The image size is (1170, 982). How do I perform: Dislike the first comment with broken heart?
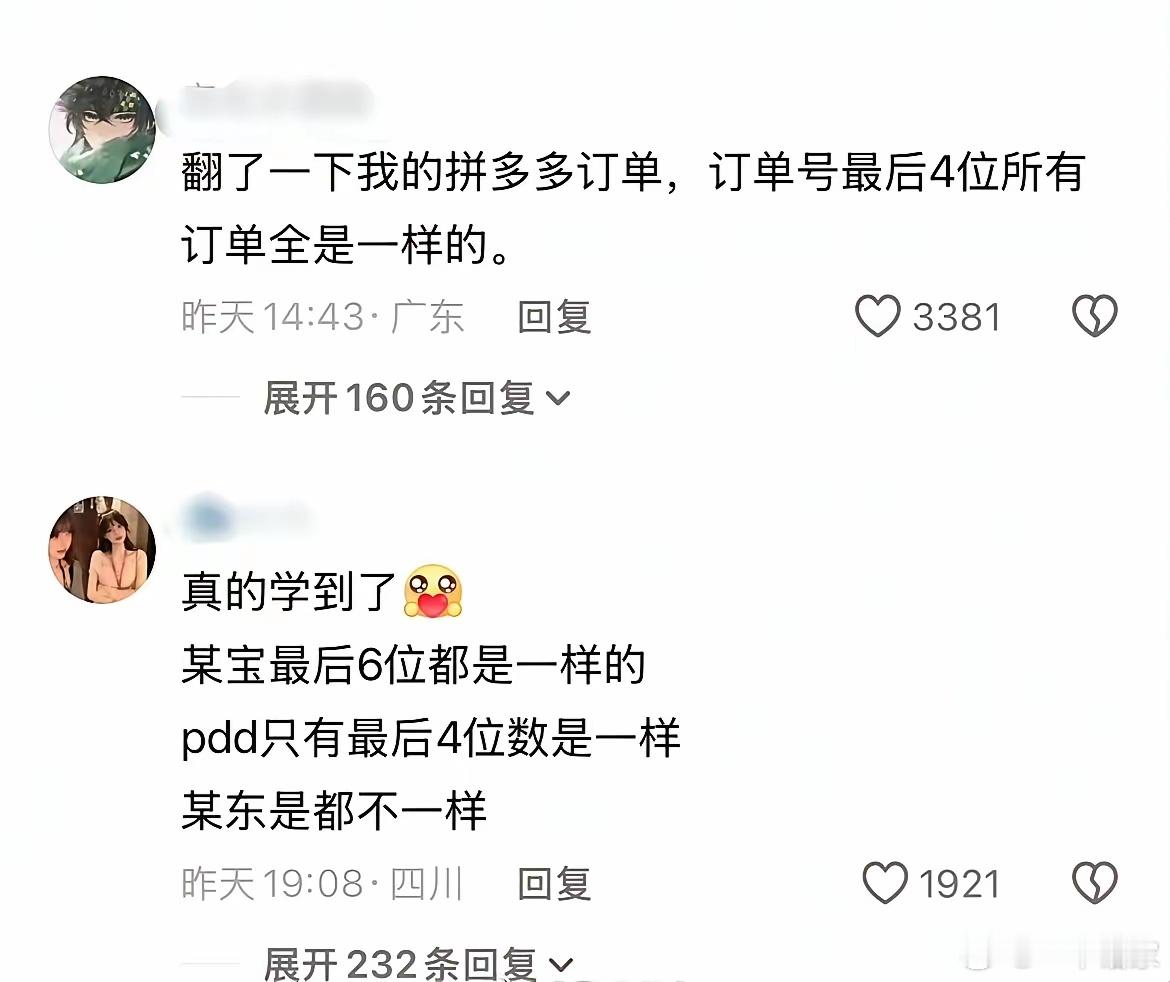coord(1095,316)
